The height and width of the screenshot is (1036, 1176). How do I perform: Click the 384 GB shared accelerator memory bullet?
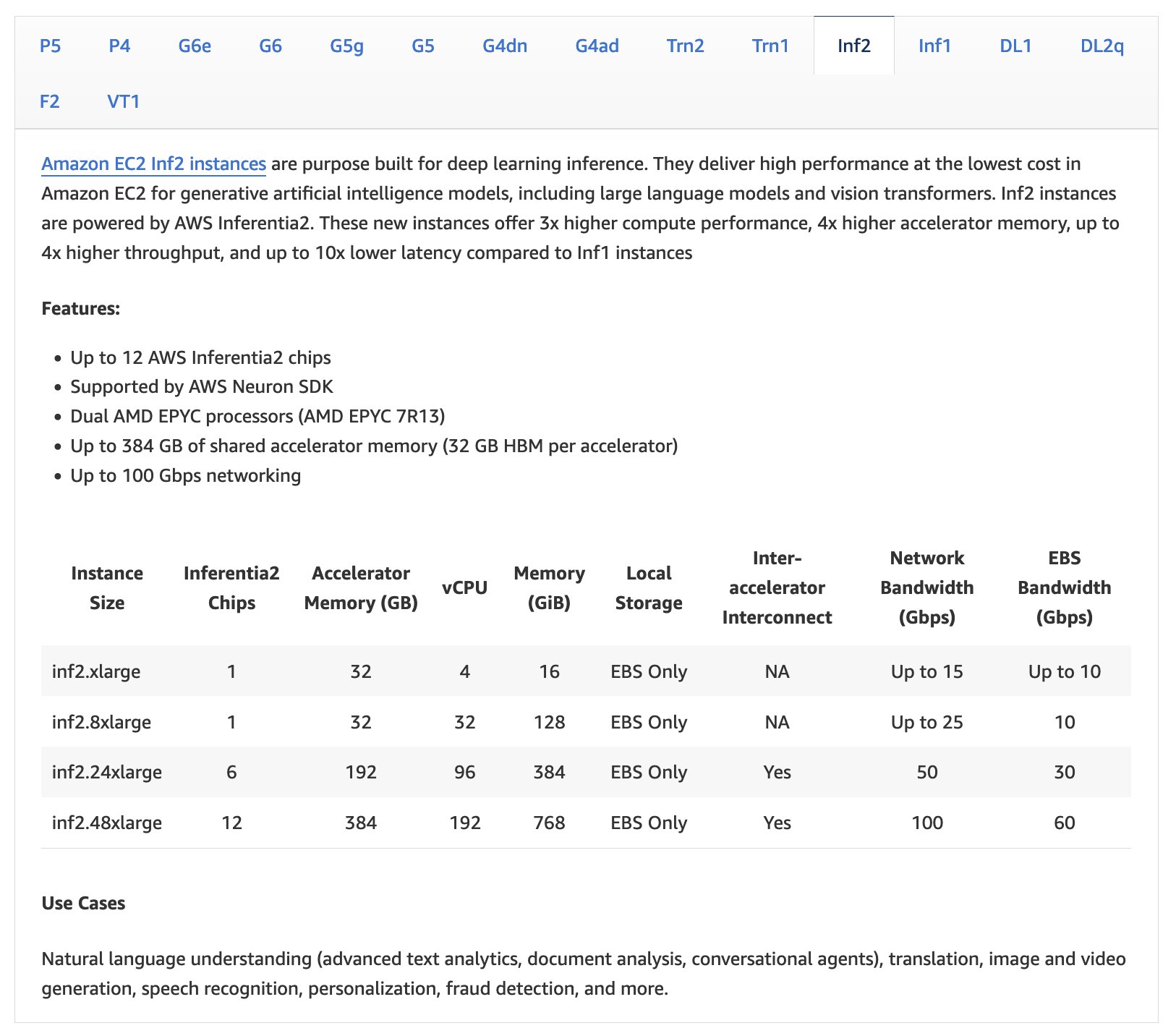click(374, 446)
